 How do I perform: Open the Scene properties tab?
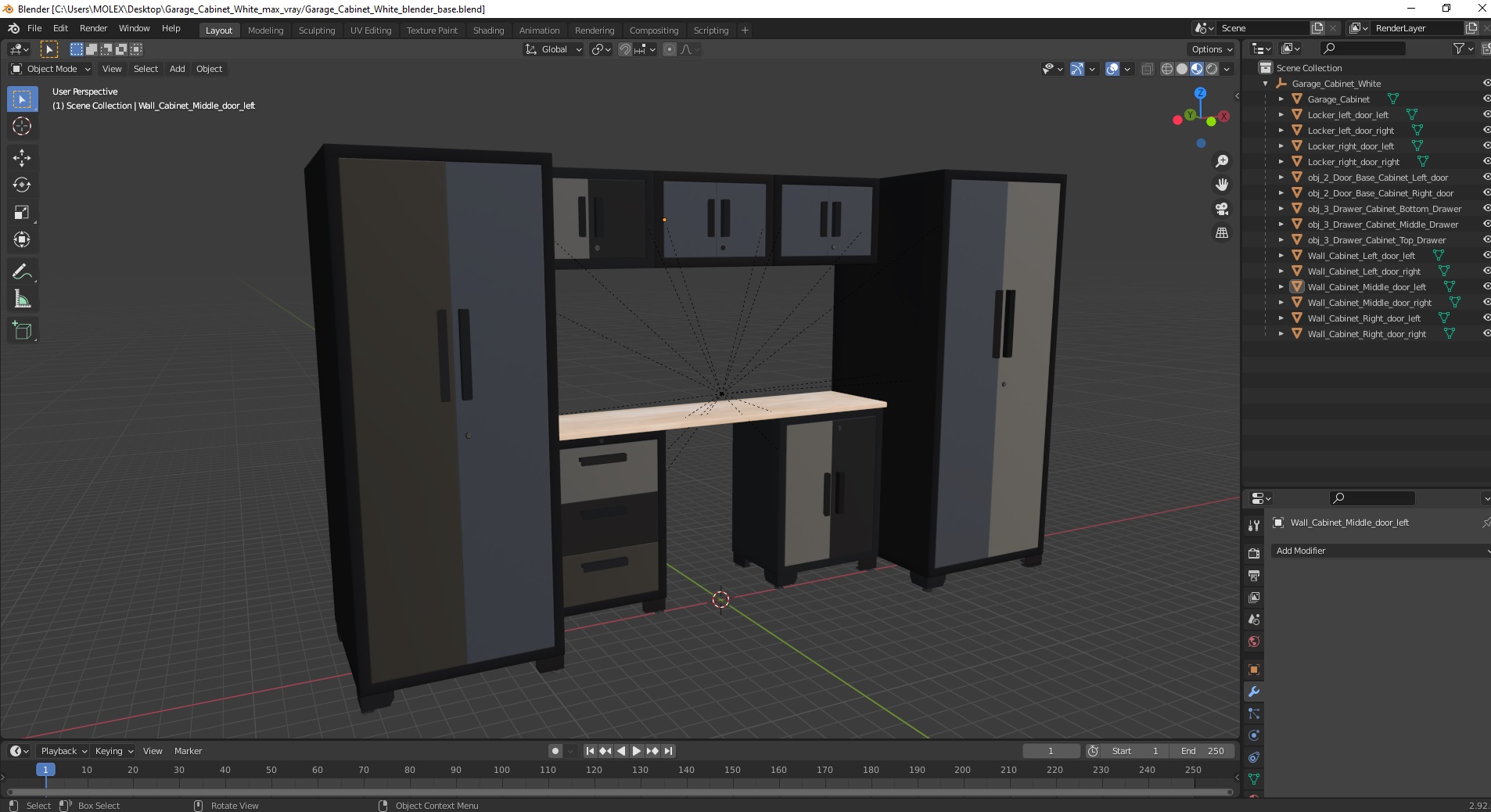(1254, 620)
